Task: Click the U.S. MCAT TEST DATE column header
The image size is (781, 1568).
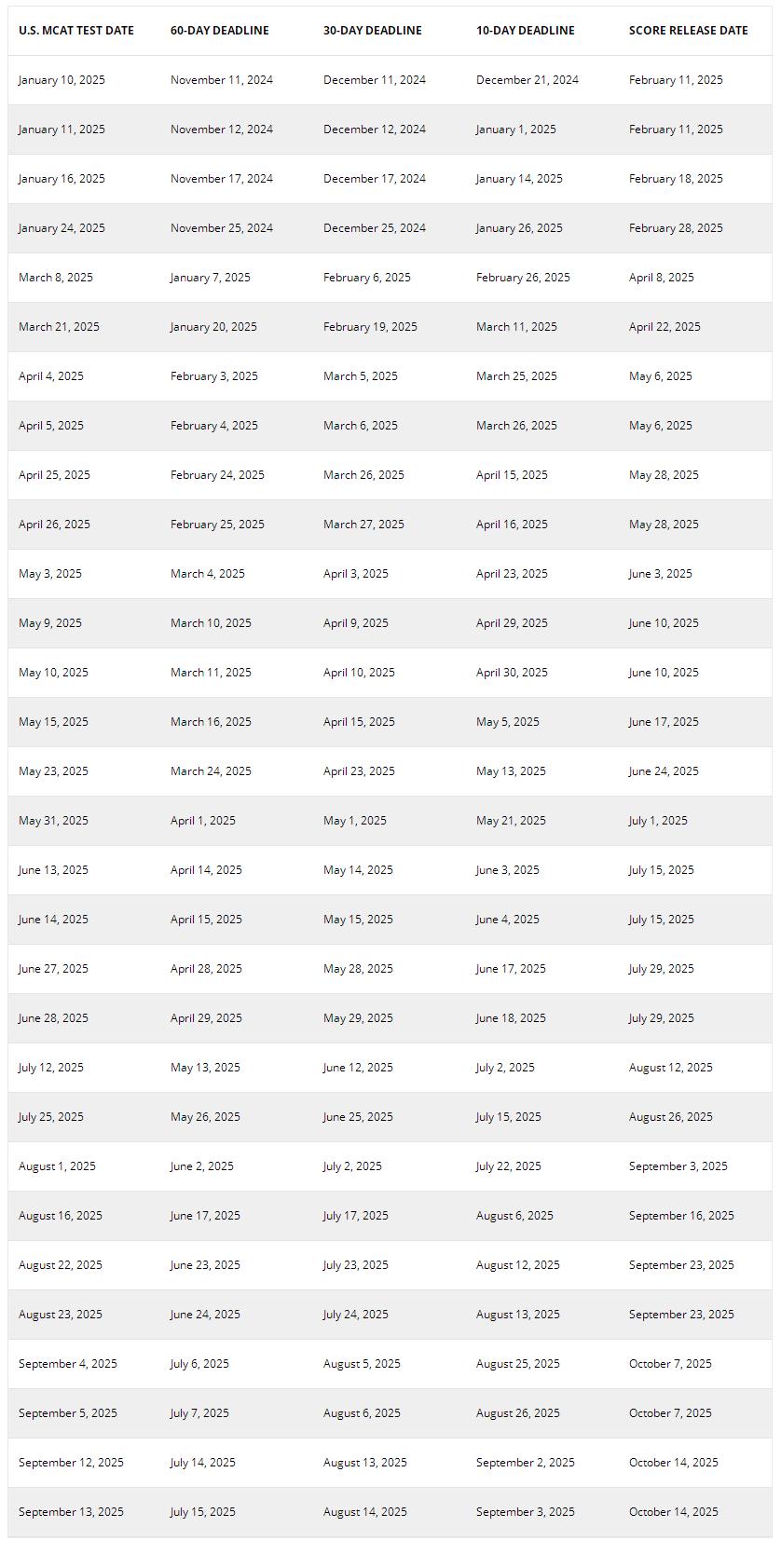Action: [x=76, y=31]
